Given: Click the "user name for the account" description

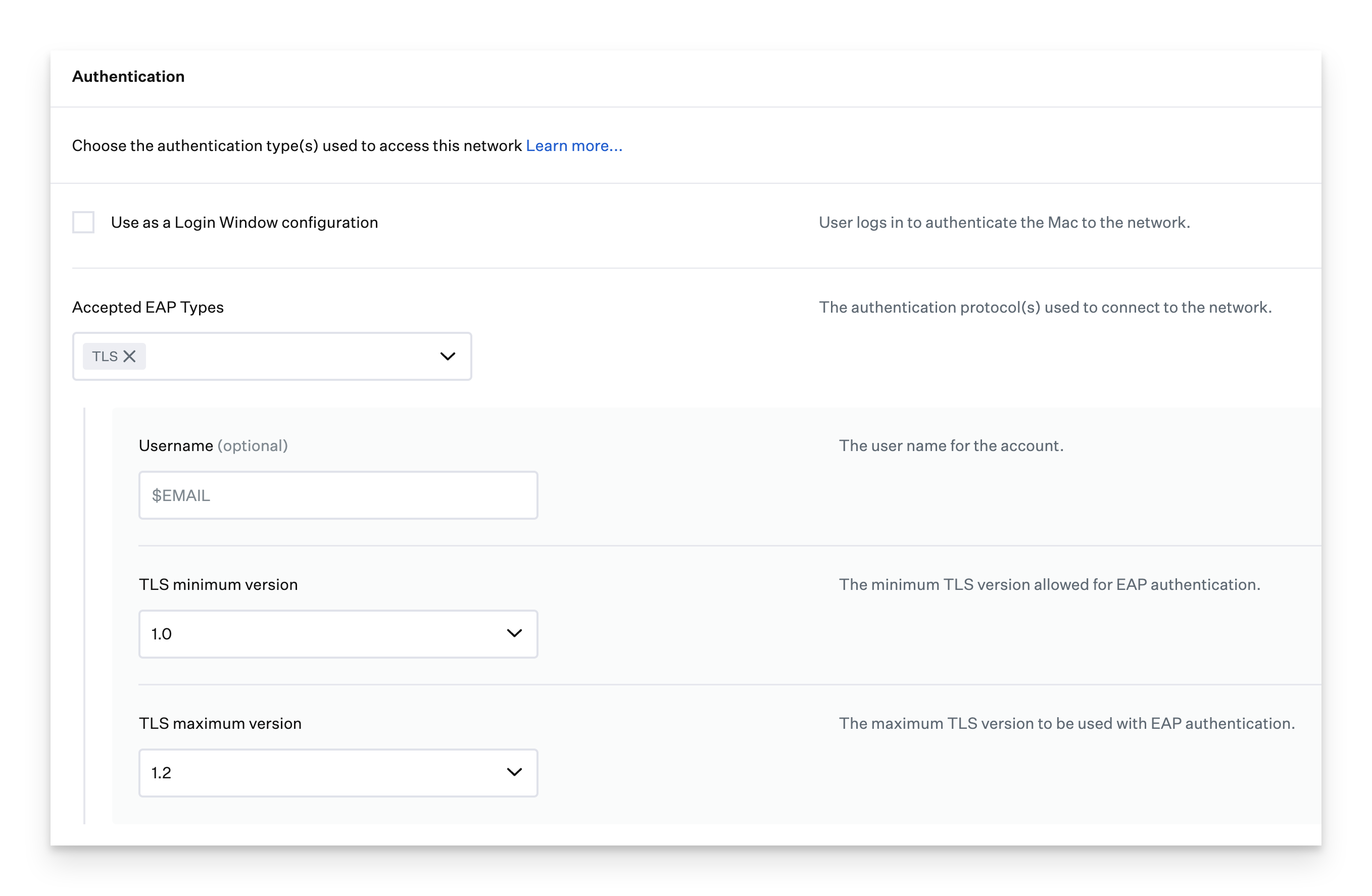Looking at the screenshot, I should click(x=951, y=446).
